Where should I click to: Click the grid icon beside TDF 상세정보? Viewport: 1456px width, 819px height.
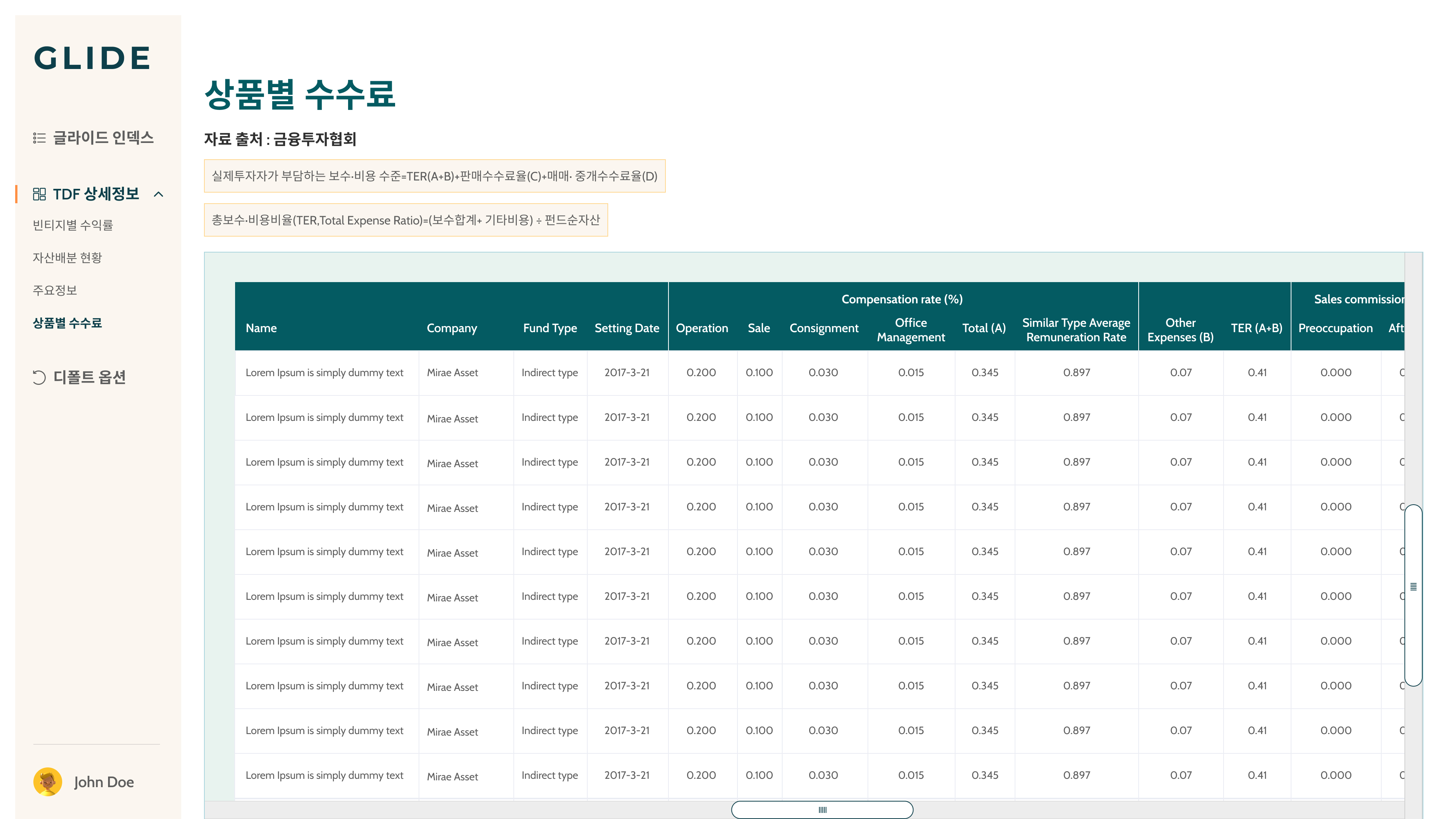(39, 195)
